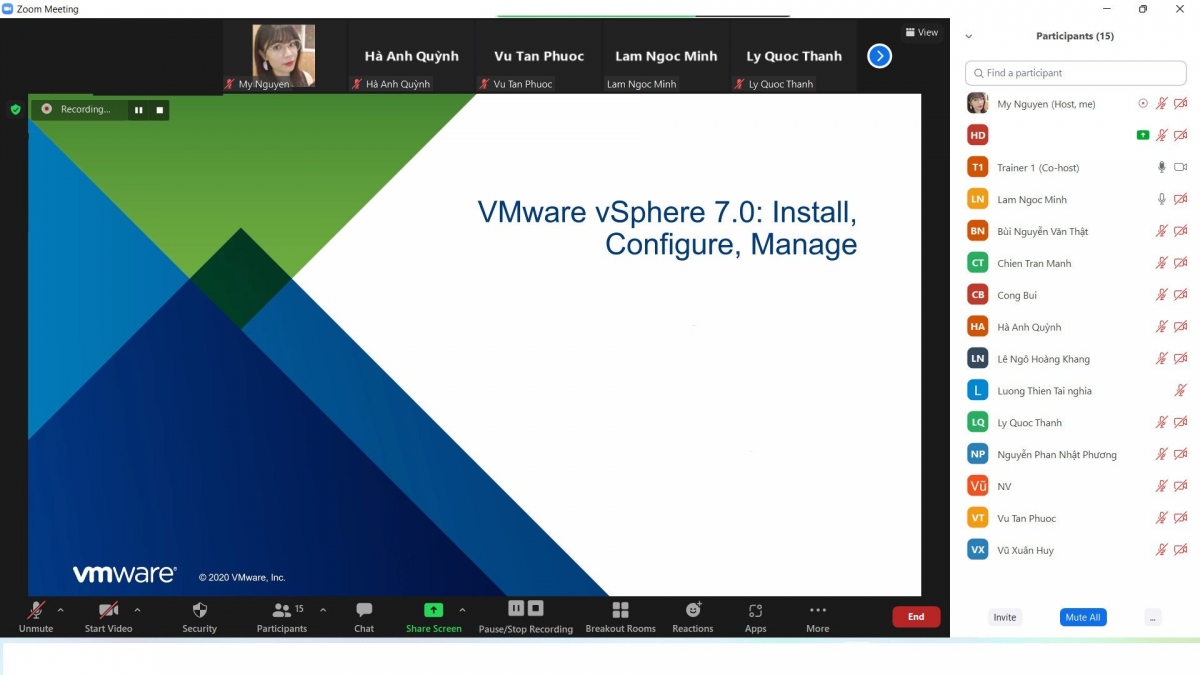Click the green encryption shield icon
1200x675 pixels.
(x=15, y=109)
